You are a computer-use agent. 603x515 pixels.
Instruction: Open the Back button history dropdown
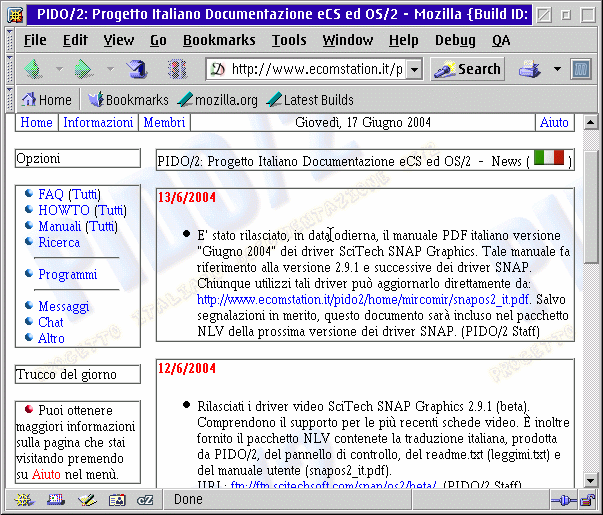[x=59, y=69]
